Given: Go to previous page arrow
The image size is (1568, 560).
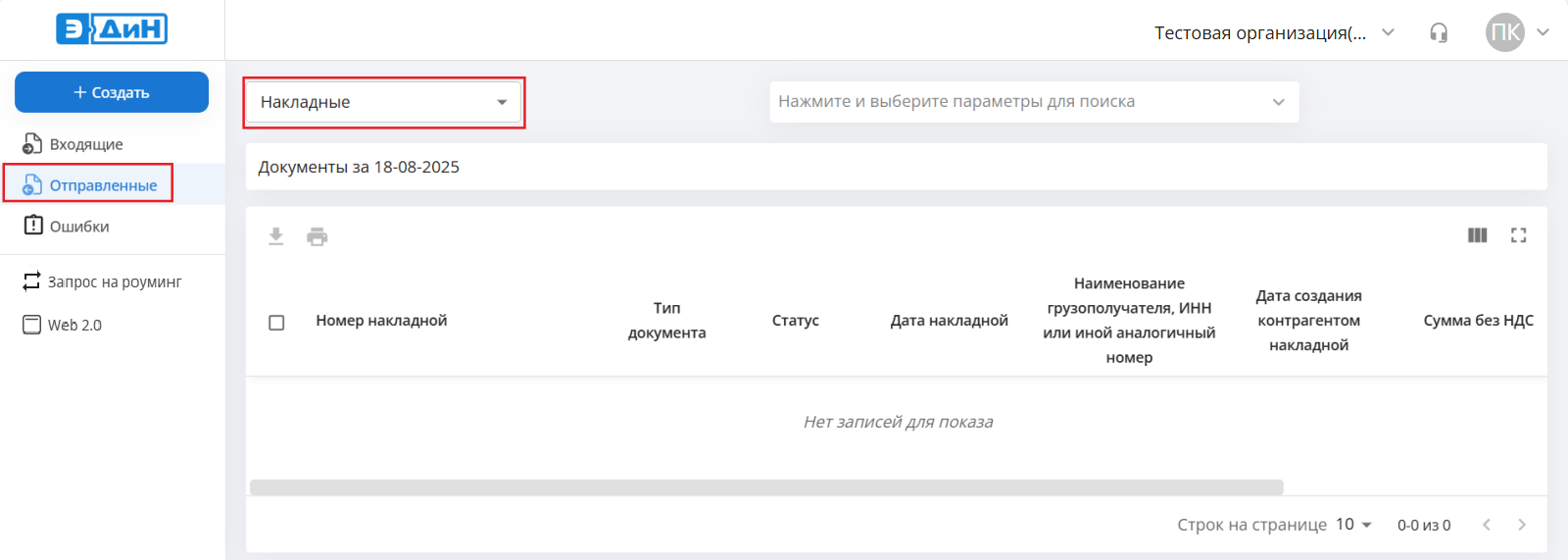Looking at the screenshot, I should [1487, 525].
